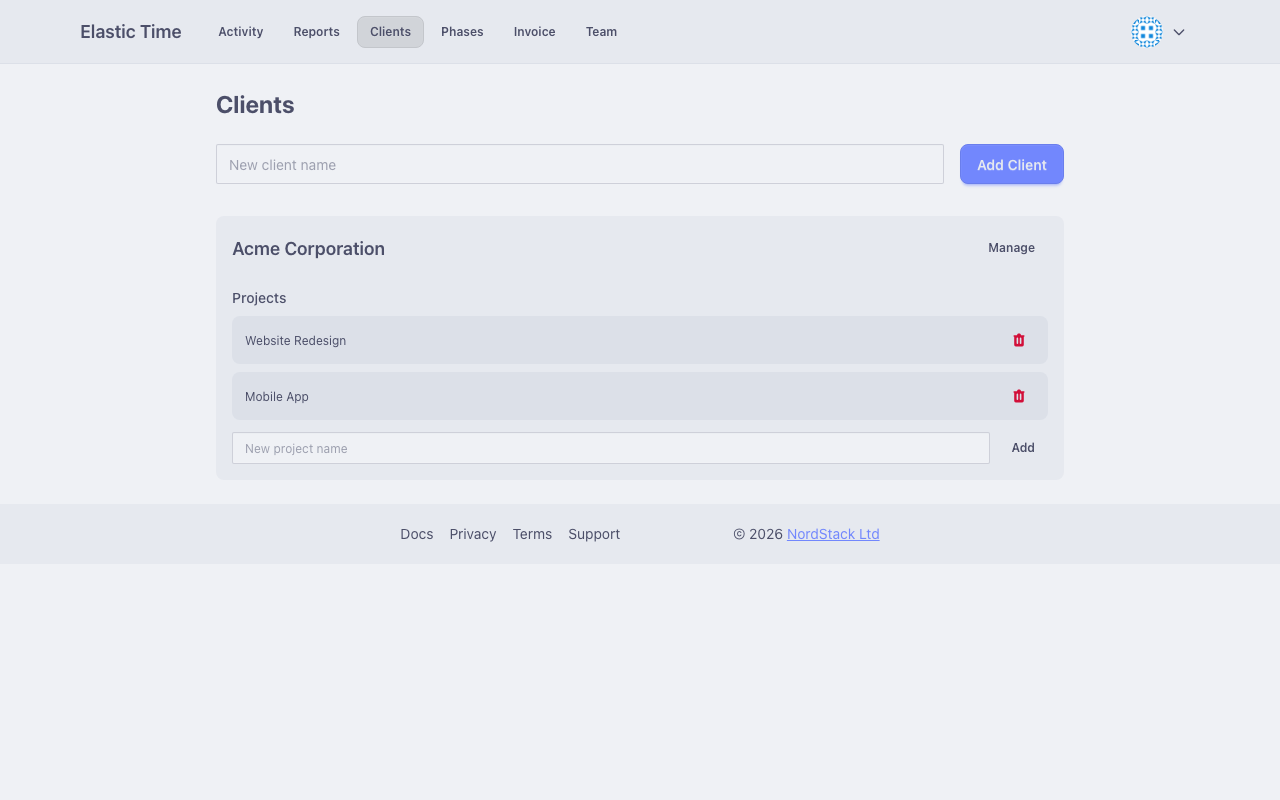
Task: Navigate to the Team tab
Action: coord(601,32)
